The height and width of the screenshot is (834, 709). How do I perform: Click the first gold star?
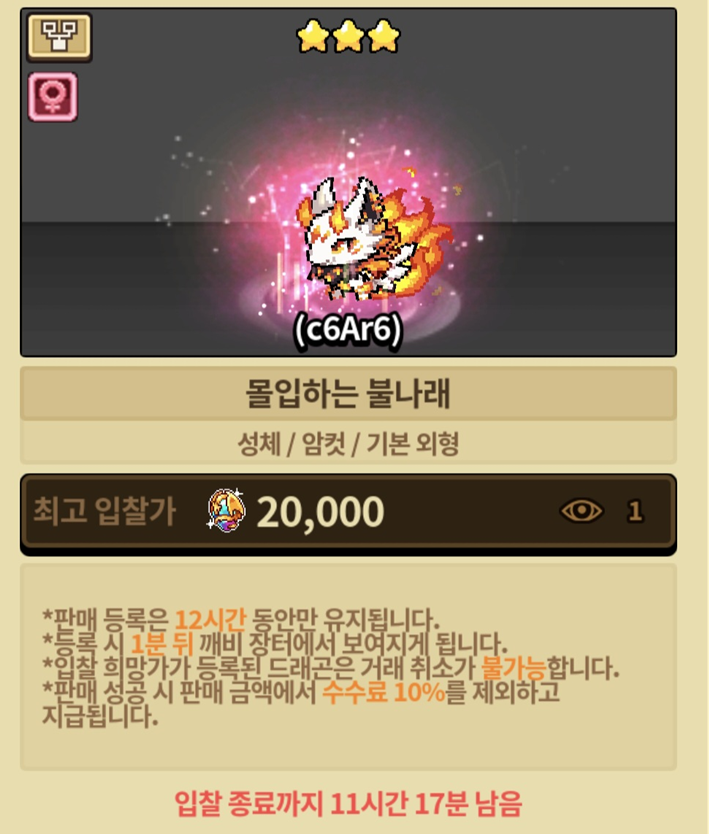(313, 37)
